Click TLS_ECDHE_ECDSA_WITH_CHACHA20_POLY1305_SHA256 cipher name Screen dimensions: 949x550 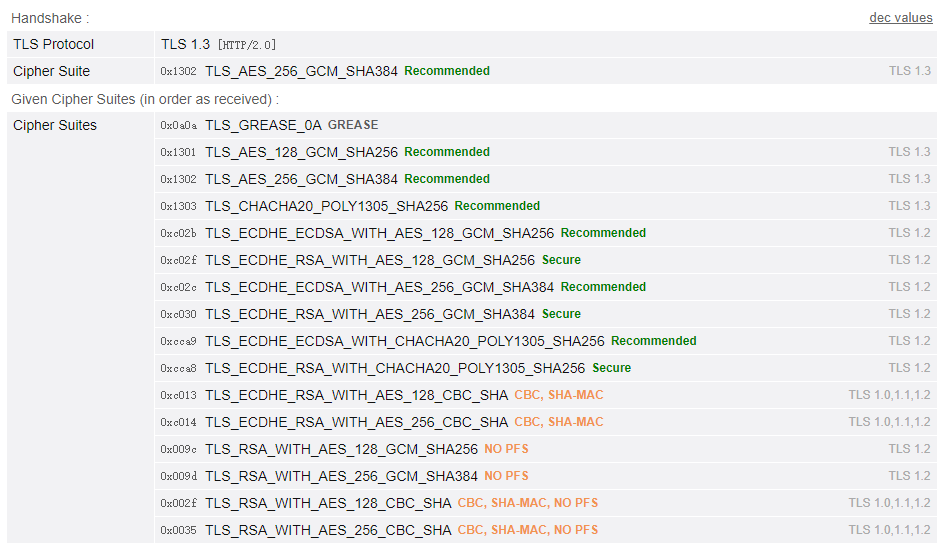(405, 341)
